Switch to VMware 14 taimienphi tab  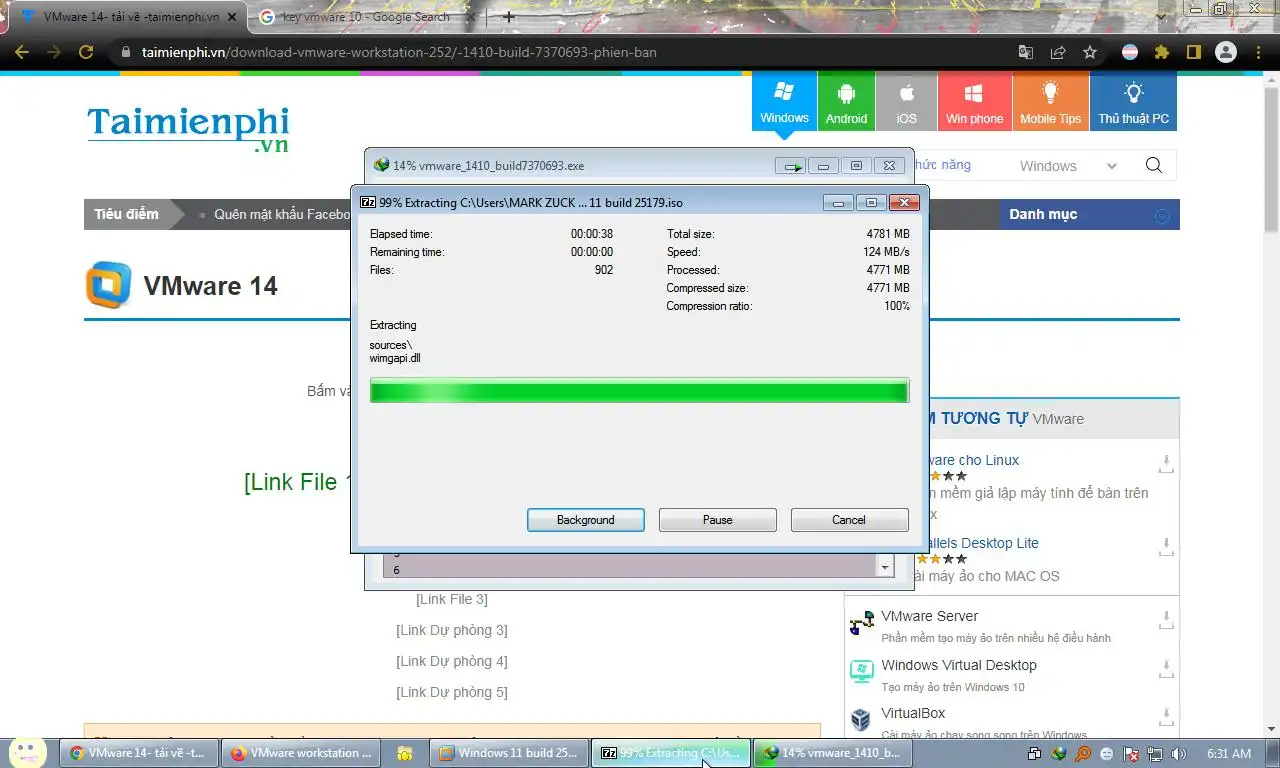(x=127, y=17)
